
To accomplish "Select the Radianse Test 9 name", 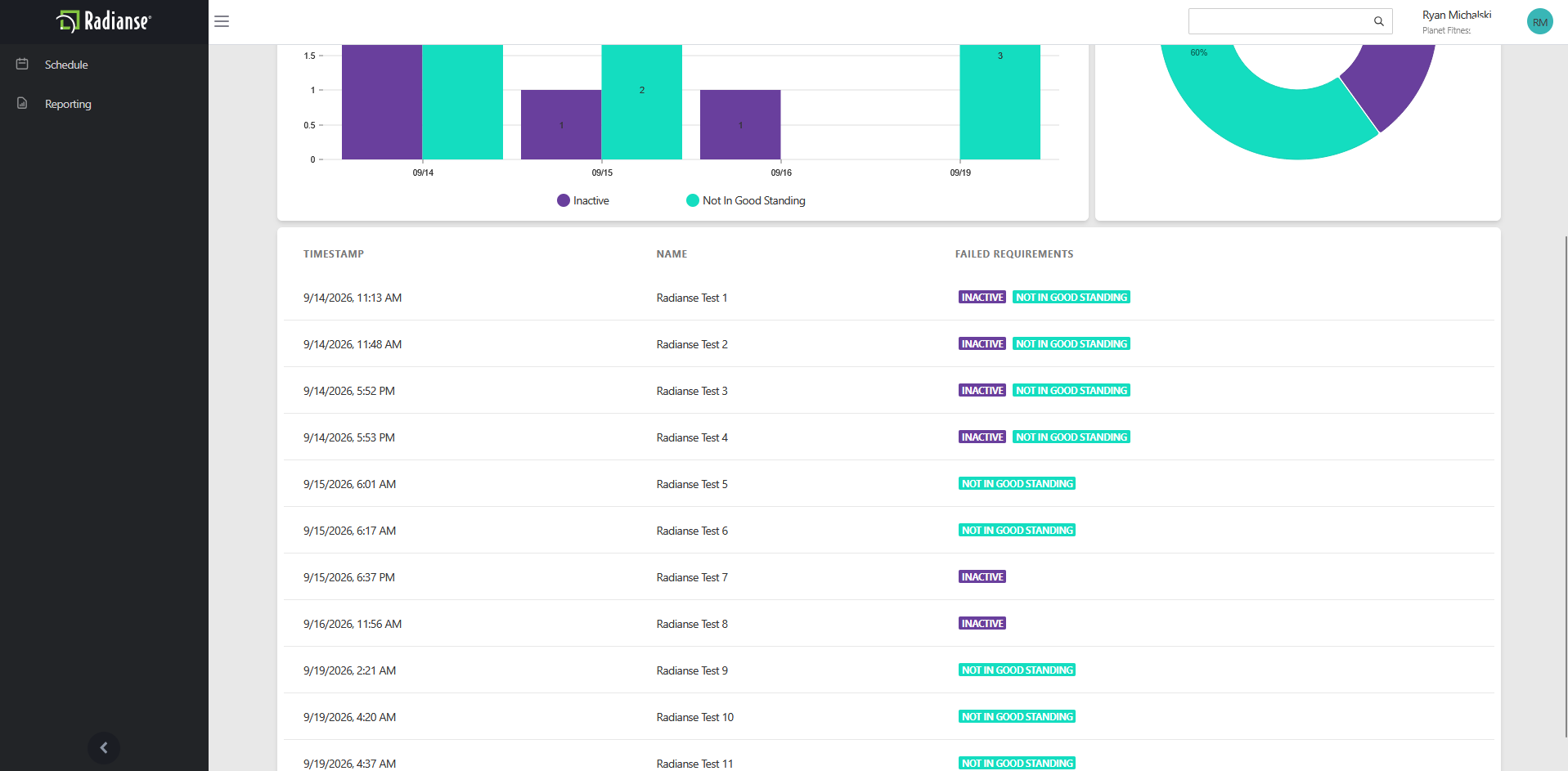I will click(692, 670).
